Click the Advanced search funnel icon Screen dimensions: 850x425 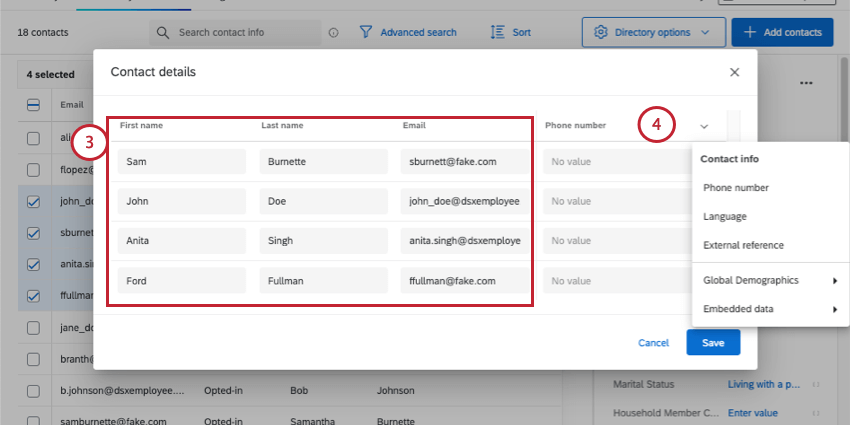click(366, 32)
